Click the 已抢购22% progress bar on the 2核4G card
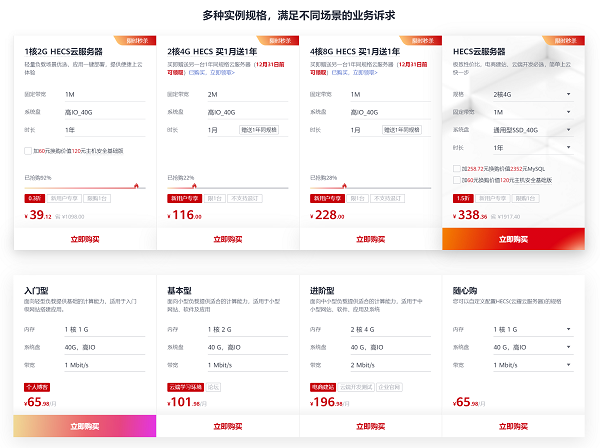This screenshot has width=600, height=448. point(228,188)
